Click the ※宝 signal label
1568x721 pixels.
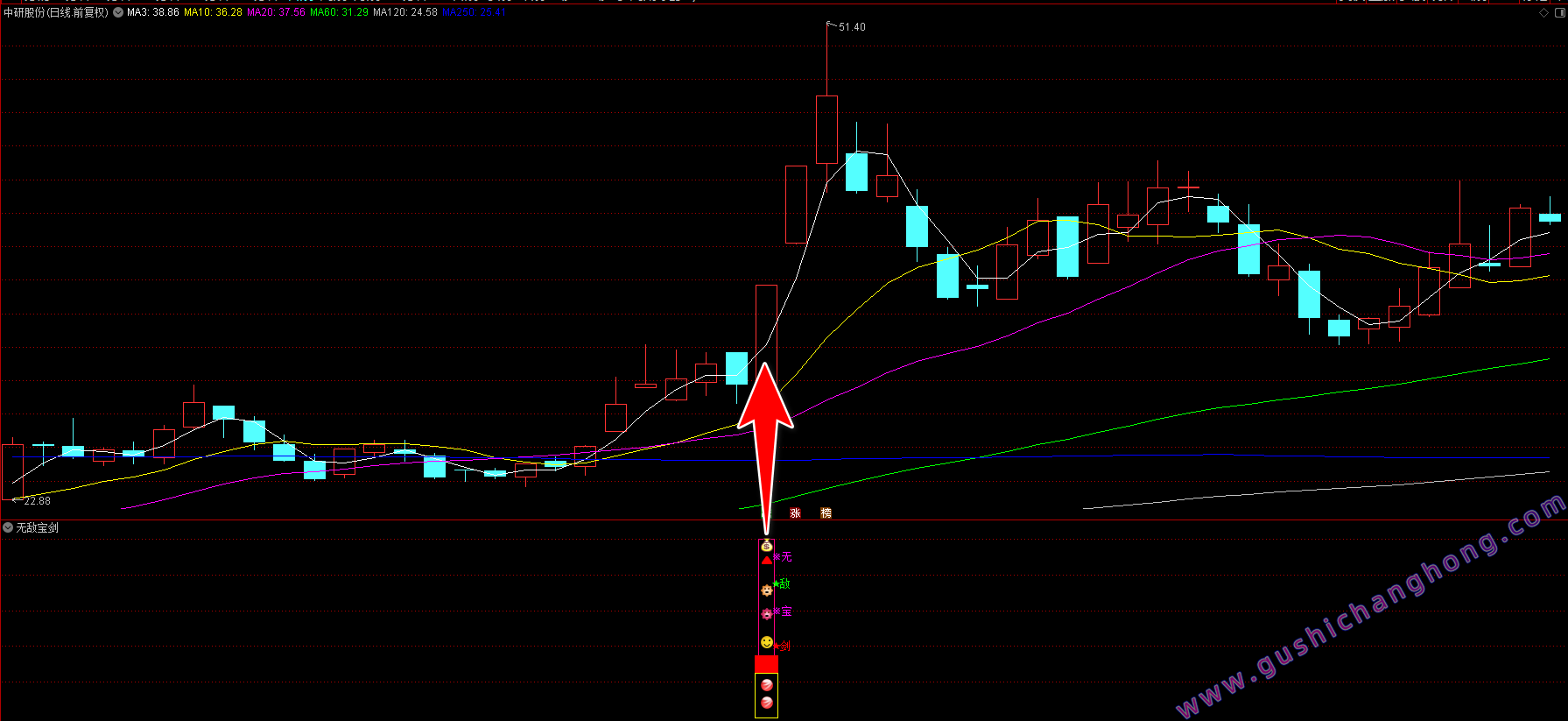[x=783, y=611]
